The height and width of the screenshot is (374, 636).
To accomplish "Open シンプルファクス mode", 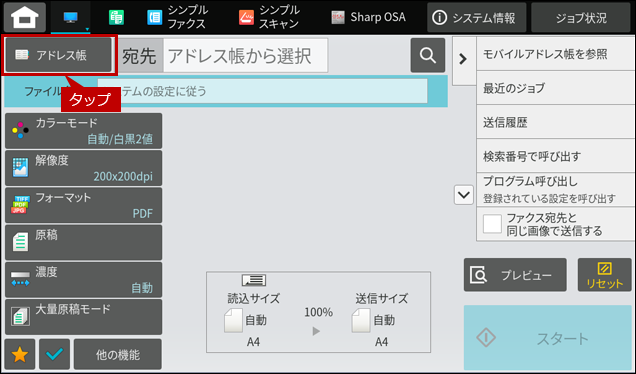I will (178, 17).
